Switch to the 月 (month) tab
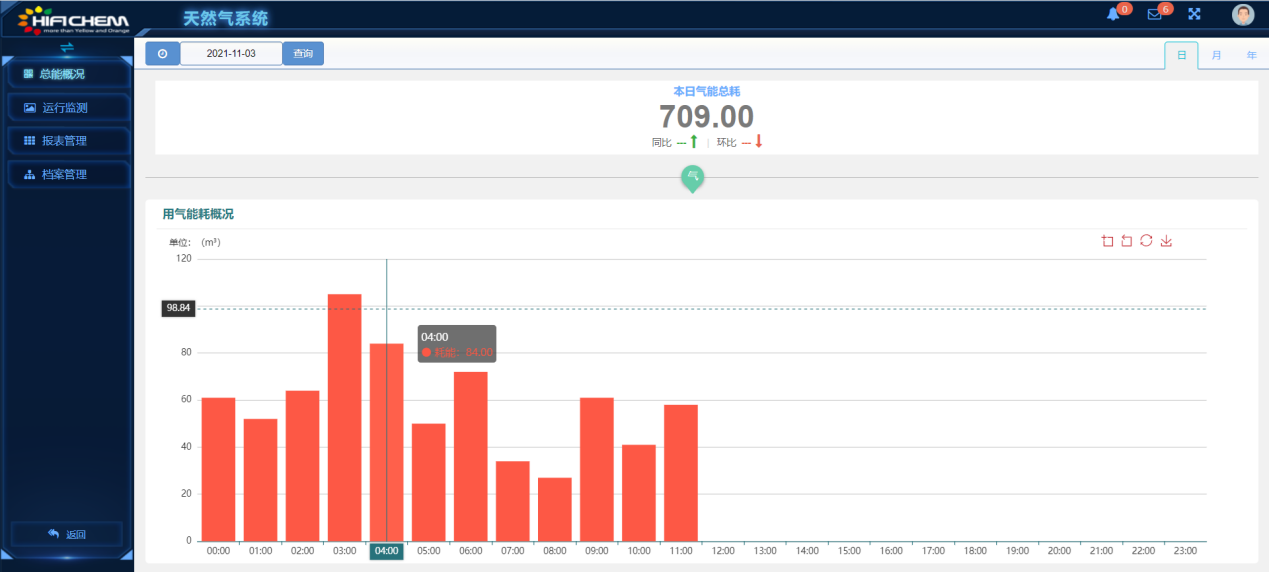Image resolution: width=1269 pixels, height=572 pixels. (1216, 56)
